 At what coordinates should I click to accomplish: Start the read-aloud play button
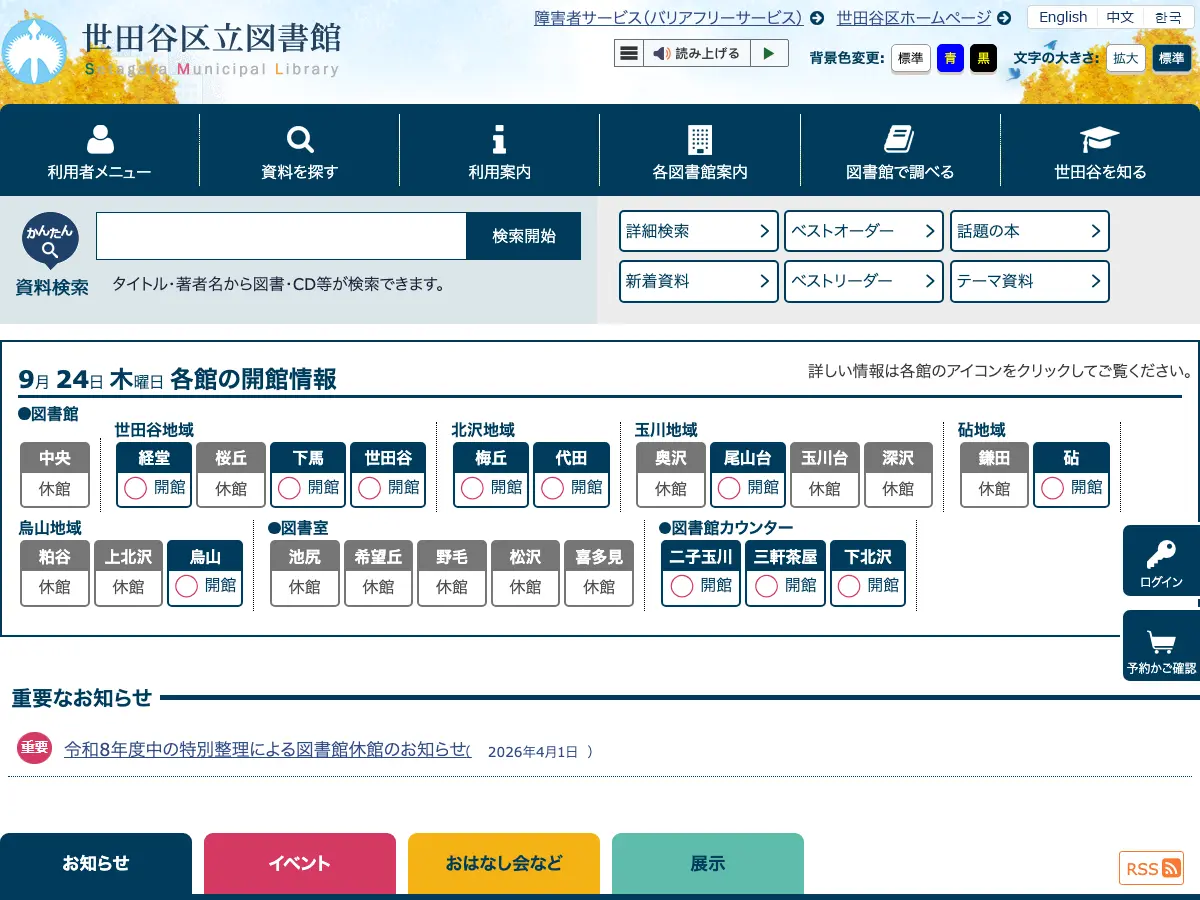pyautogui.click(x=768, y=53)
